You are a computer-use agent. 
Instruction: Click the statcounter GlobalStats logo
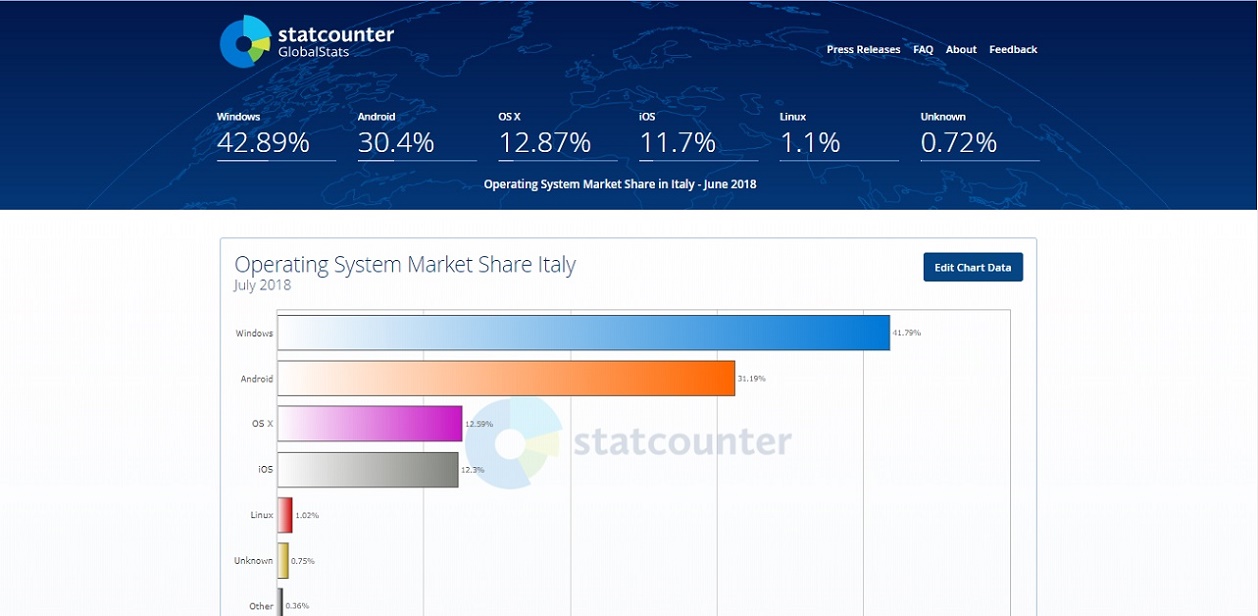click(307, 42)
